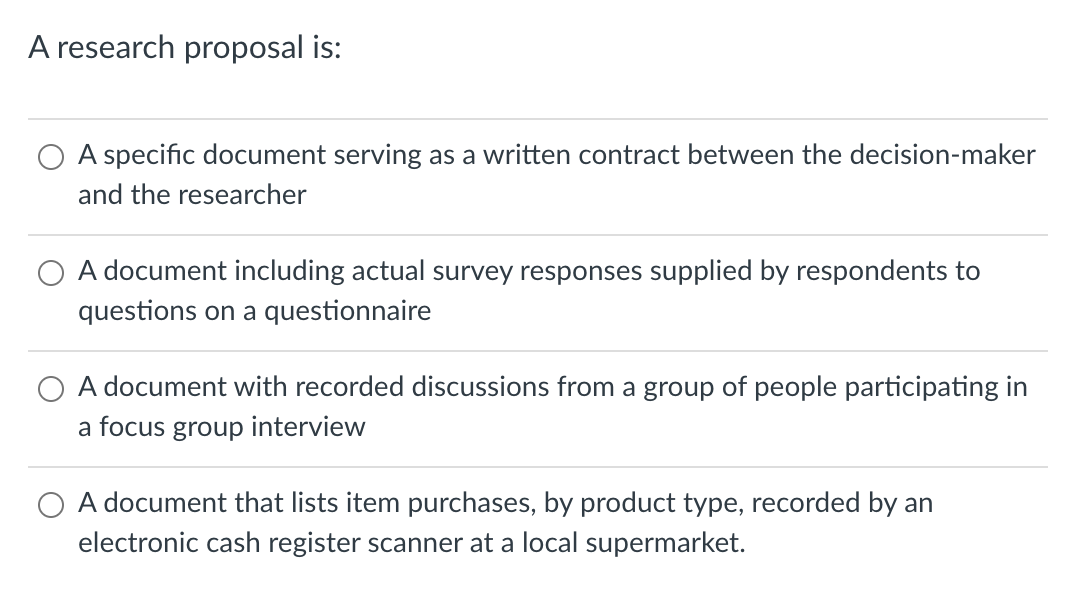
Task: Click the question text 'A research proposal is:'
Action: click(185, 46)
